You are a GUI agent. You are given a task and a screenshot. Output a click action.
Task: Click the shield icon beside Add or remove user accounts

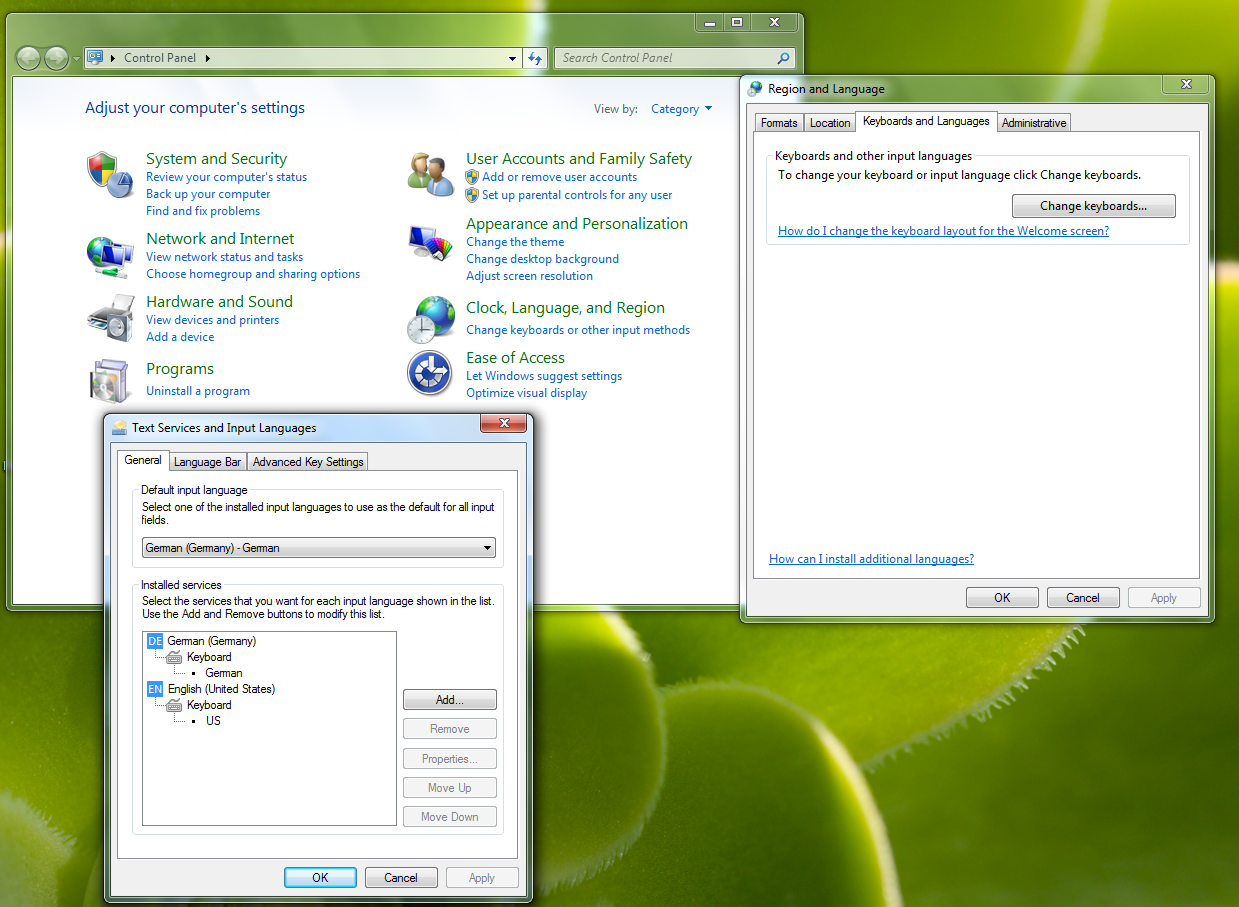[x=472, y=177]
